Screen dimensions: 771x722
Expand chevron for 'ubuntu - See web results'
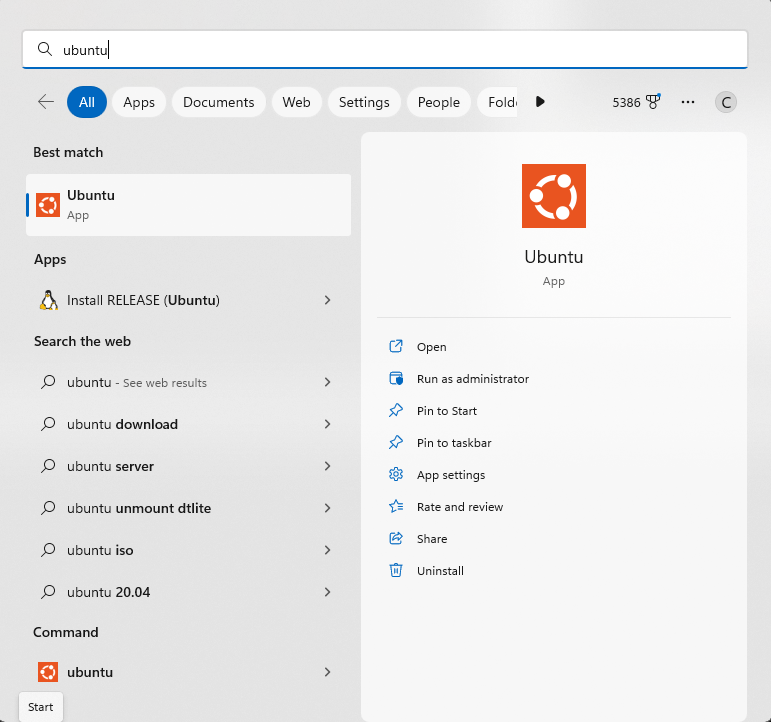tap(327, 382)
